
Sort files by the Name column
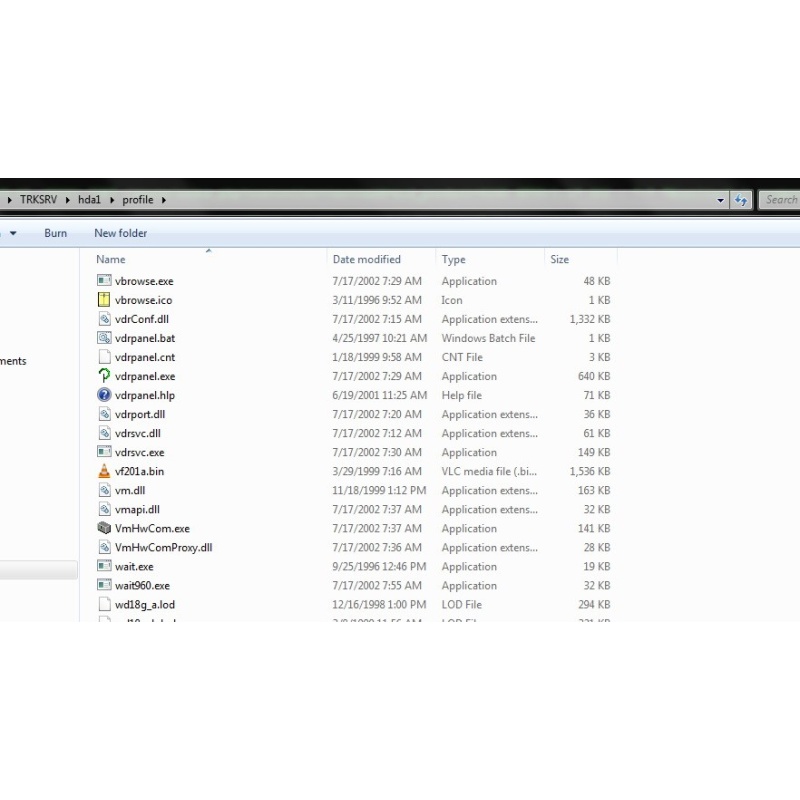[111, 260]
